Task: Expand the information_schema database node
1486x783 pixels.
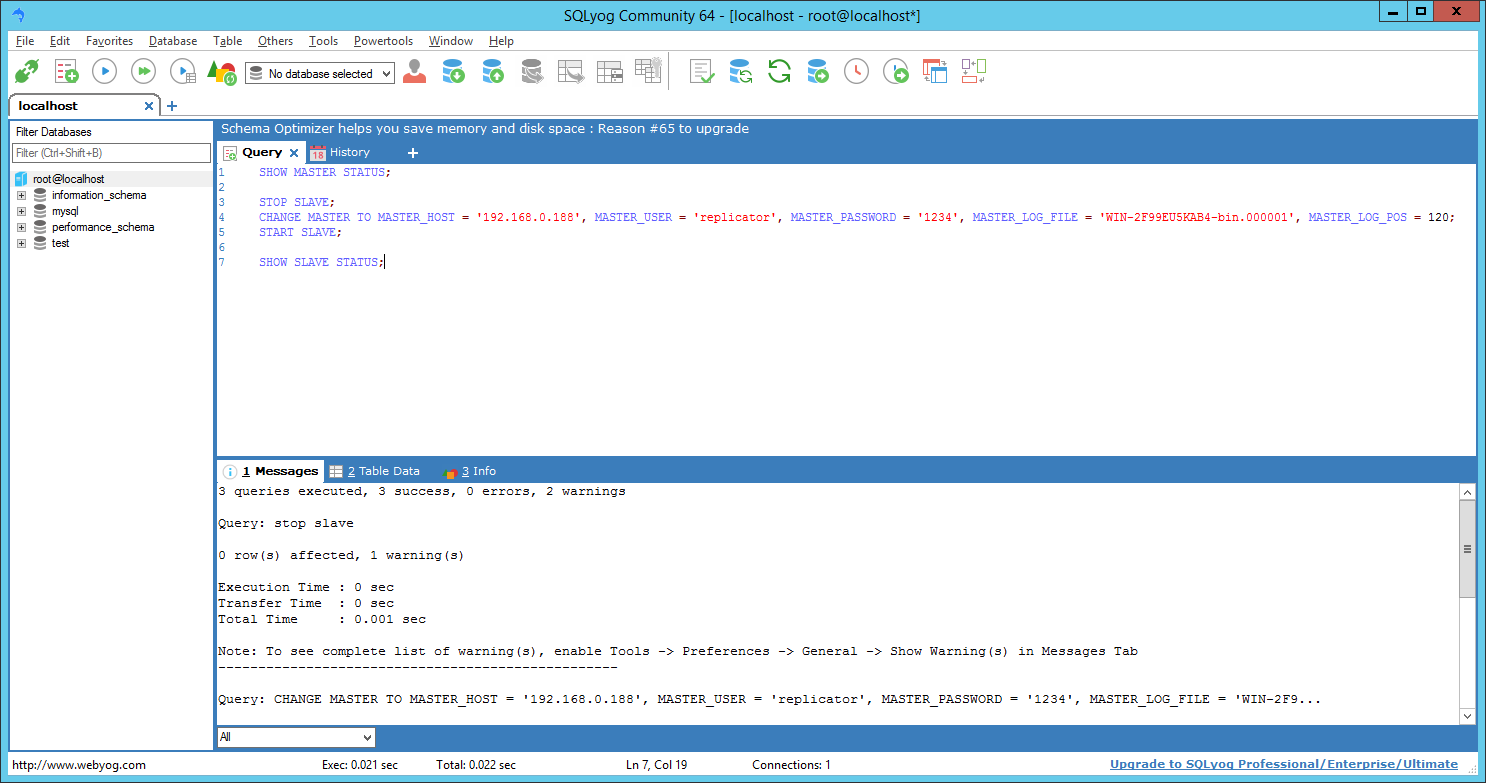Action: pyautogui.click(x=21, y=195)
